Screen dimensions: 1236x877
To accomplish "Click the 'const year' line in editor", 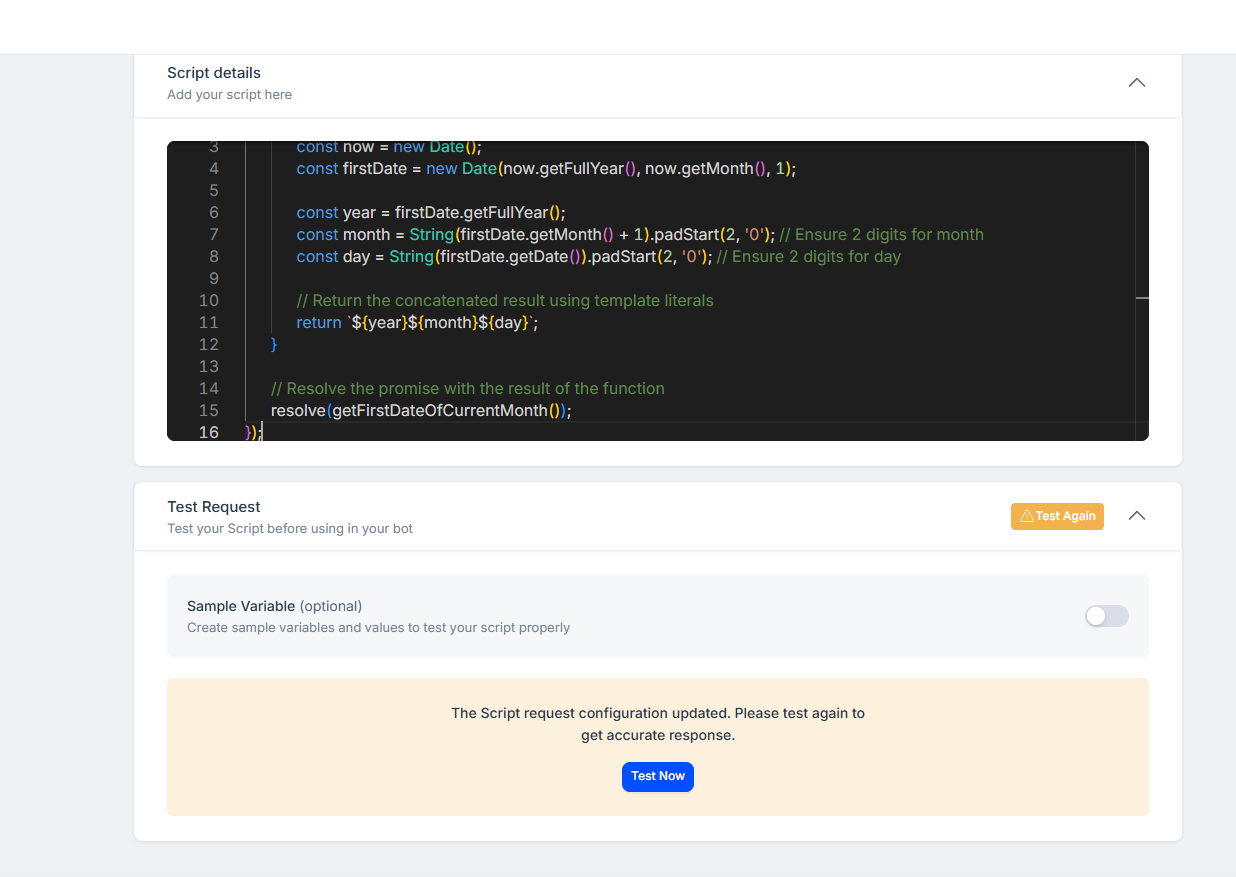I will [x=431, y=212].
